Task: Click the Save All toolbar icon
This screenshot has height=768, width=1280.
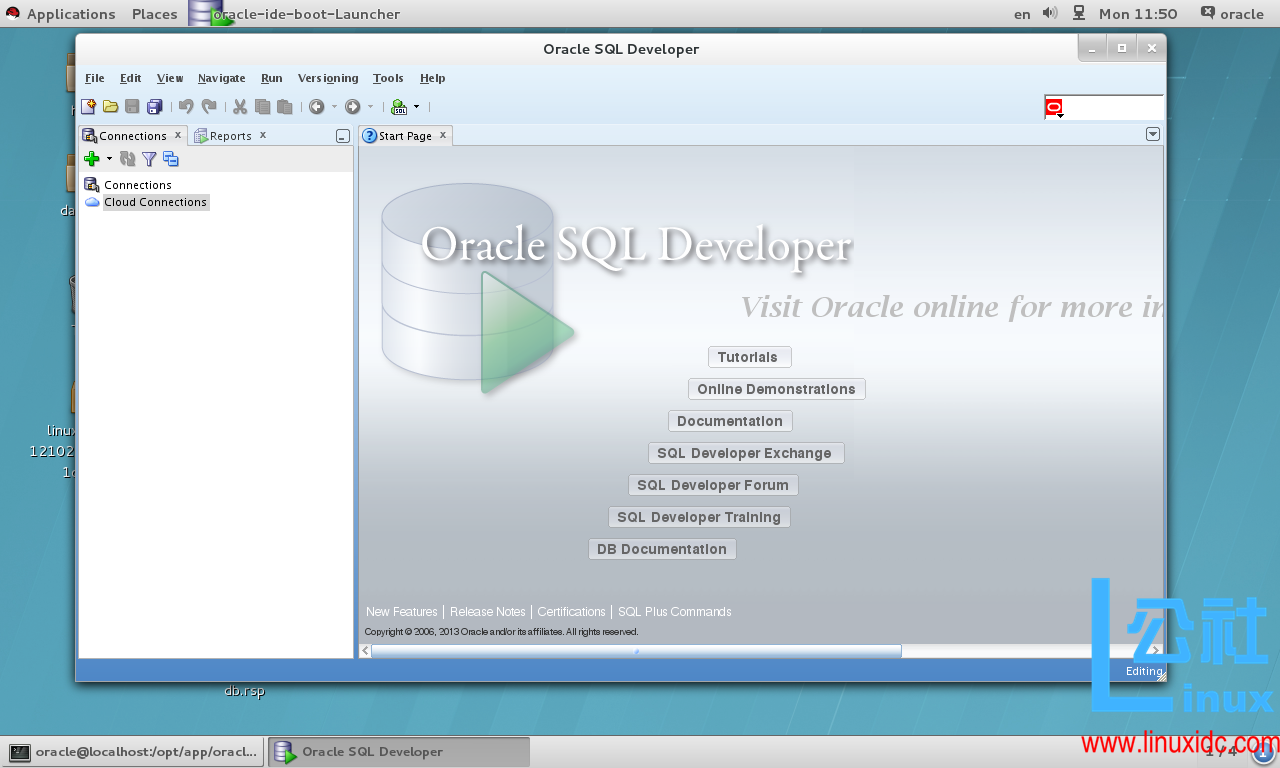Action: tap(154, 107)
